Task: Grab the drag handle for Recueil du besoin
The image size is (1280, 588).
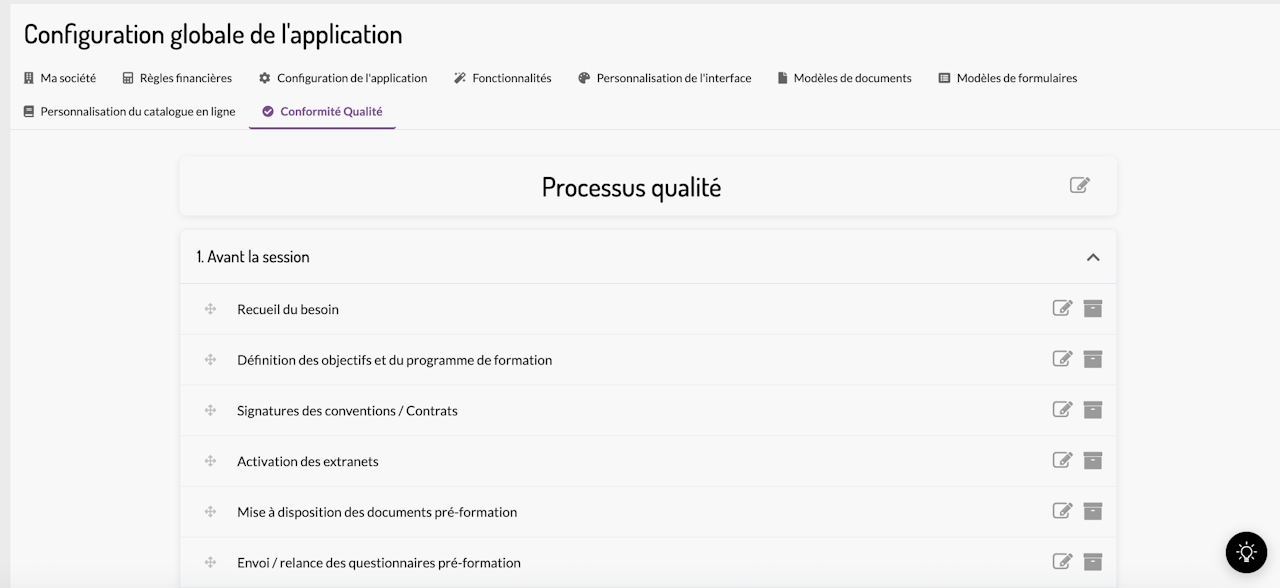Action: [210, 309]
